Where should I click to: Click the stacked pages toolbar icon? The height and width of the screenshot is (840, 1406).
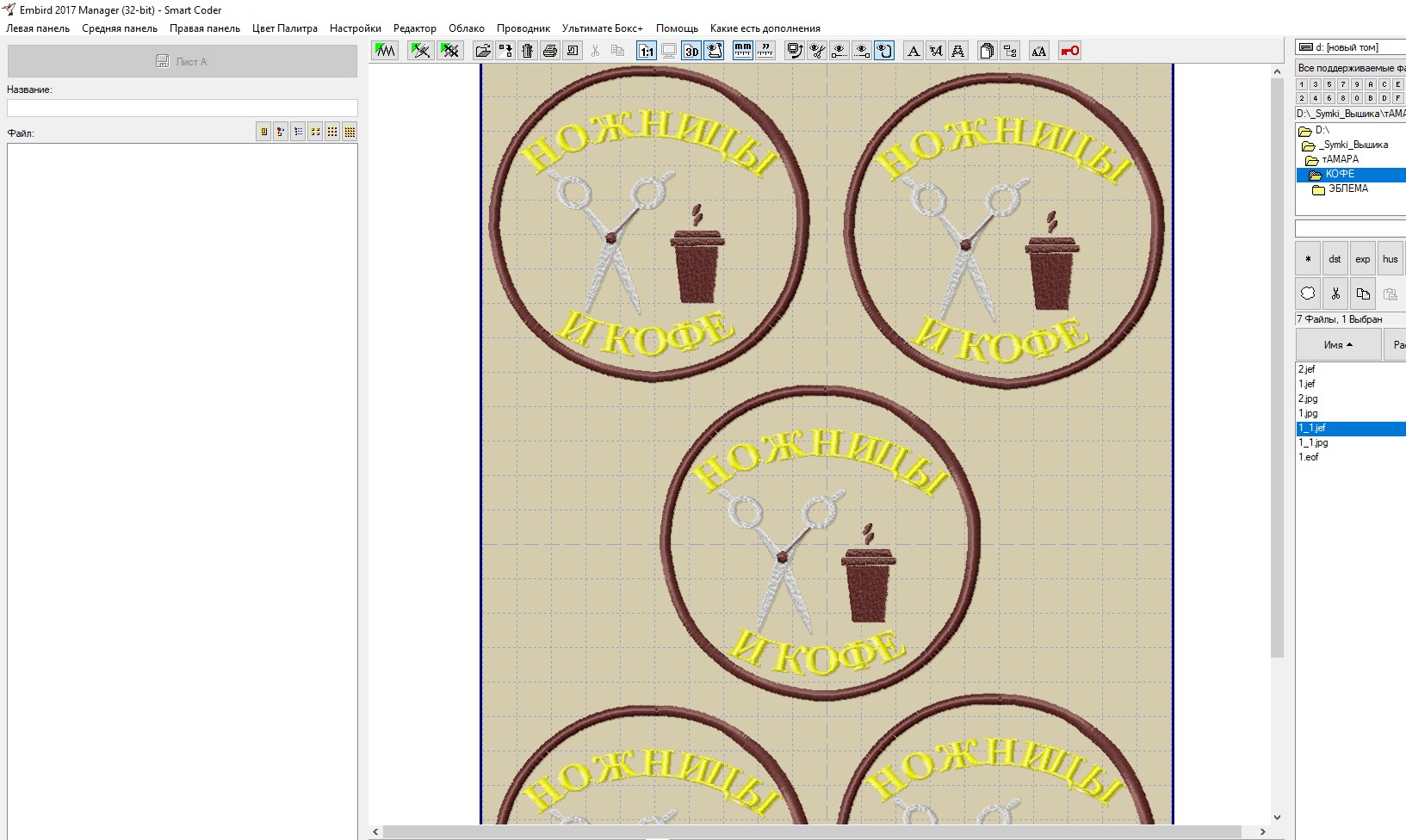[988, 51]
